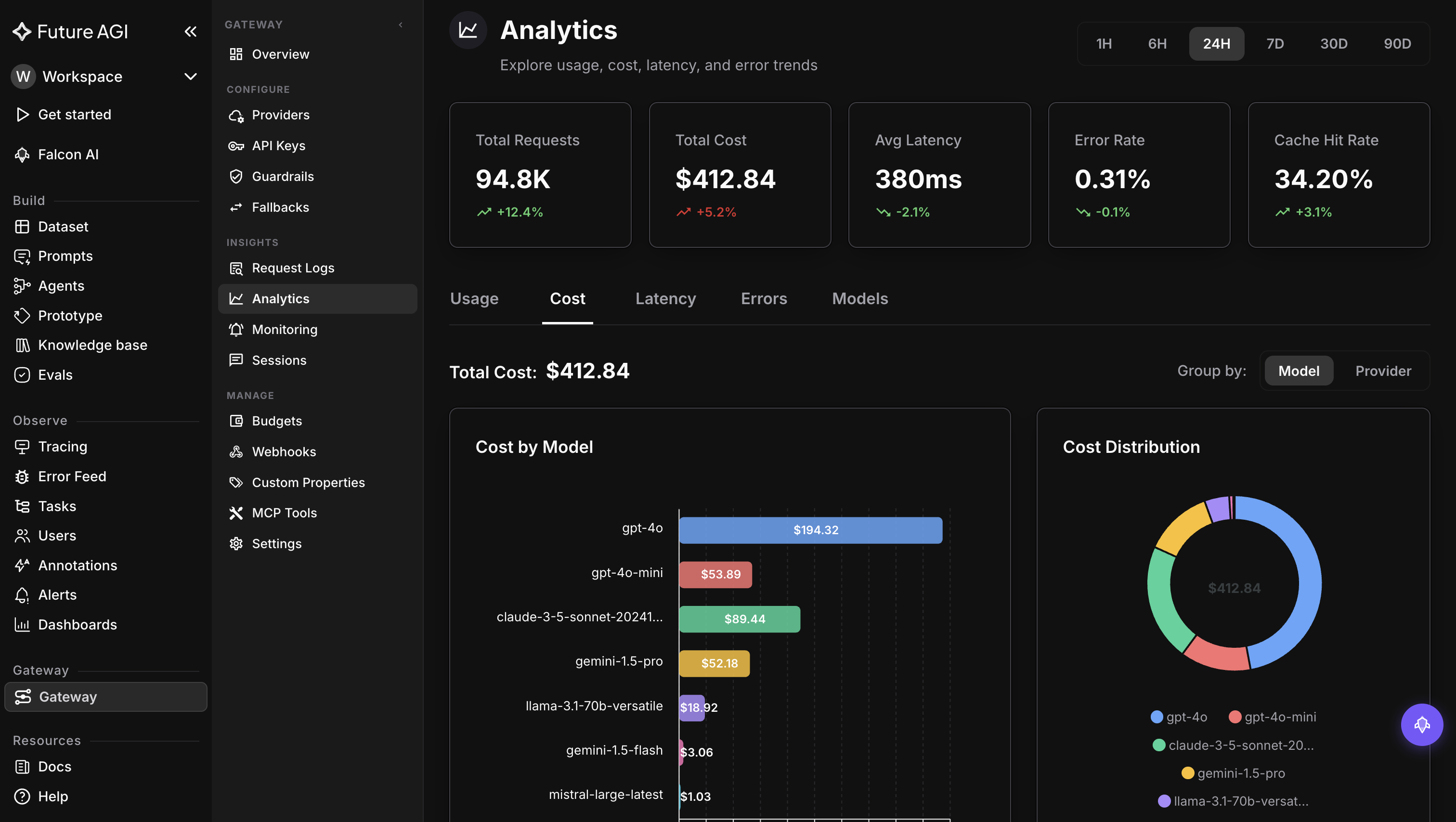The height and width of the screenshot is (822, 1456).
Task: Open Providers configuration icon
Action: click(236, 115)
